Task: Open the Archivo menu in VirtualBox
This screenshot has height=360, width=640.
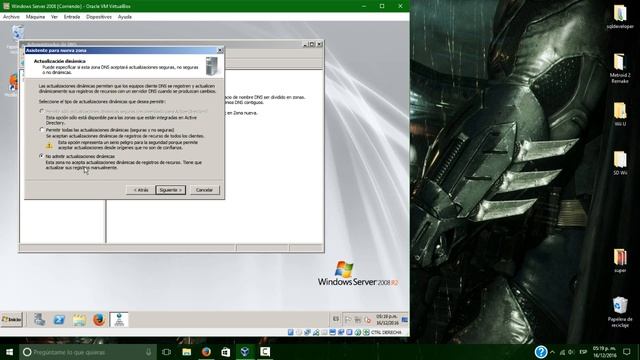Action: click(x=11, y=17)
